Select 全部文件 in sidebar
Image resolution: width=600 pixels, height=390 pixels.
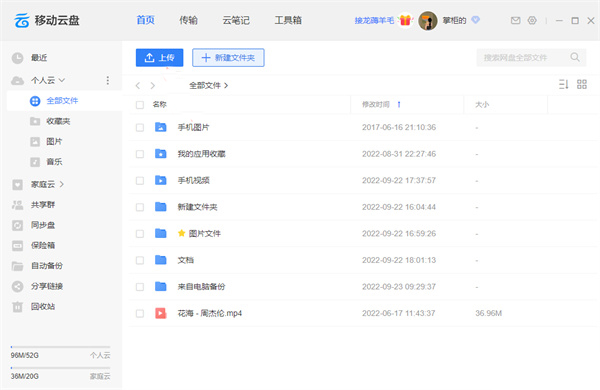pyautogui.click(x=64, y=101)
